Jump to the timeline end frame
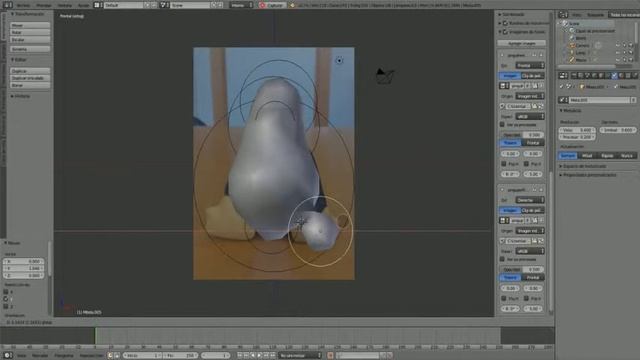 click(273, 356)
